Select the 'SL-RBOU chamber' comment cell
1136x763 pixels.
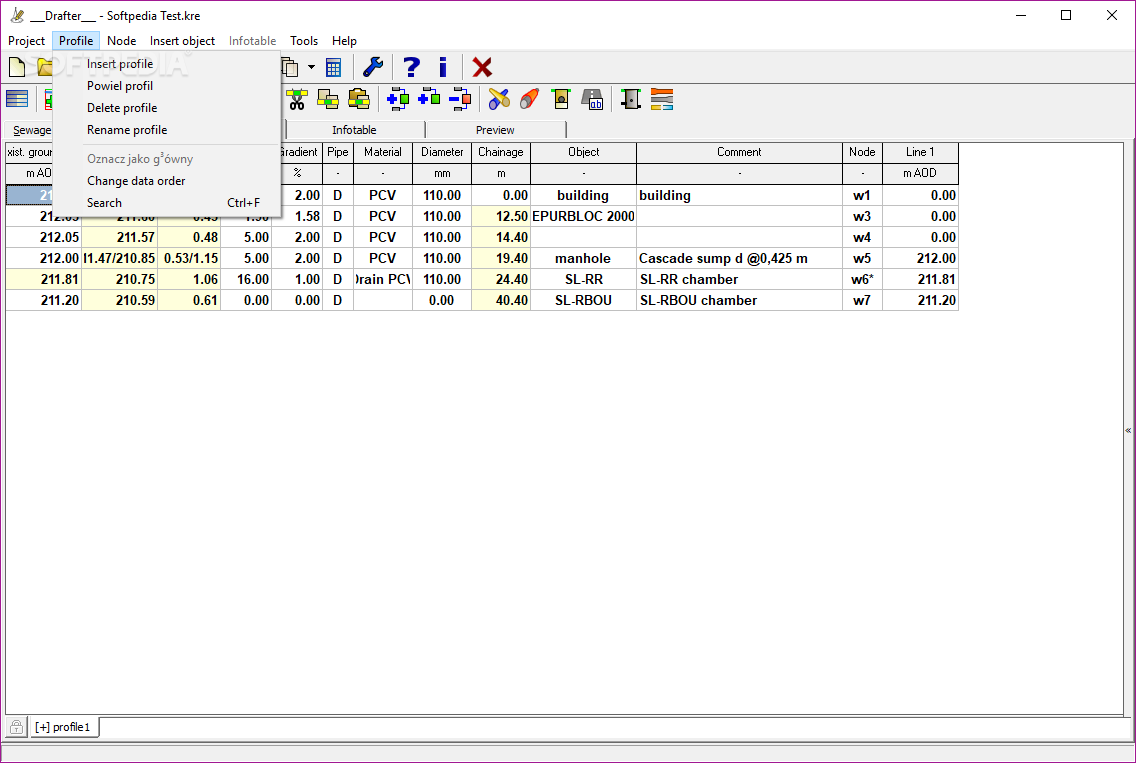[739, 300]
